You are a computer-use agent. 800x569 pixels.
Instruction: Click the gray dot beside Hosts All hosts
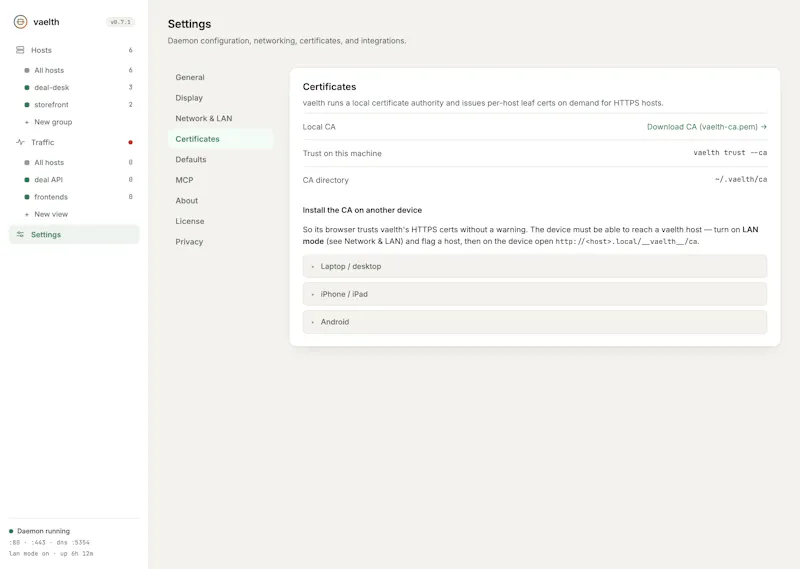tap(27, 70)
